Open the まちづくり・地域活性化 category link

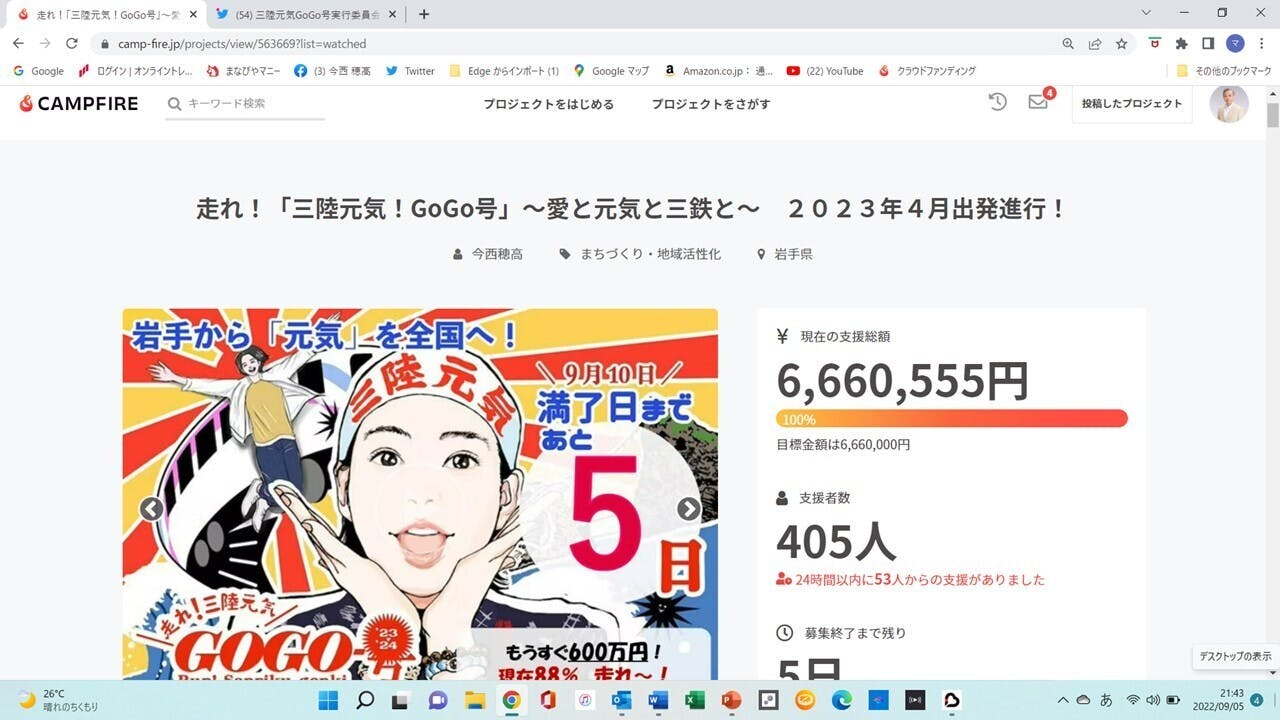pyautogui.click(x=650, y=255)
